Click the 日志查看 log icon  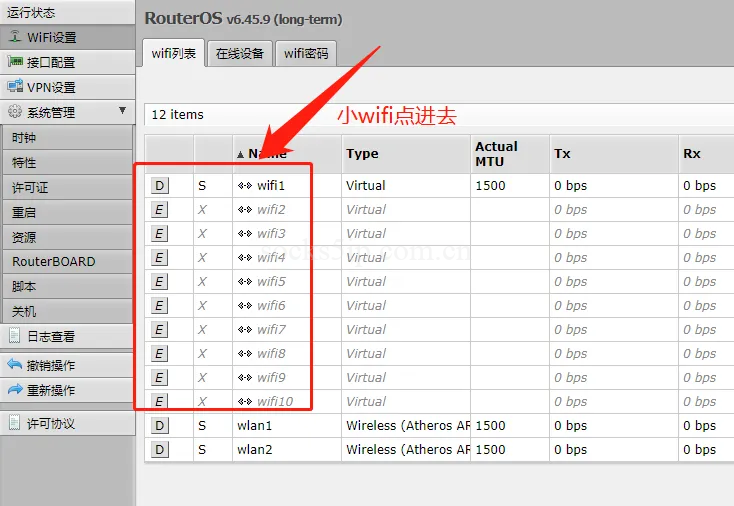[x=15, y=336]
